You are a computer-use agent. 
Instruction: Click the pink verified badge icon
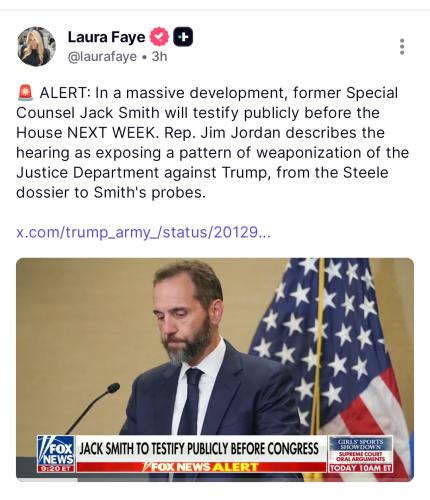[x=159, y=37]
